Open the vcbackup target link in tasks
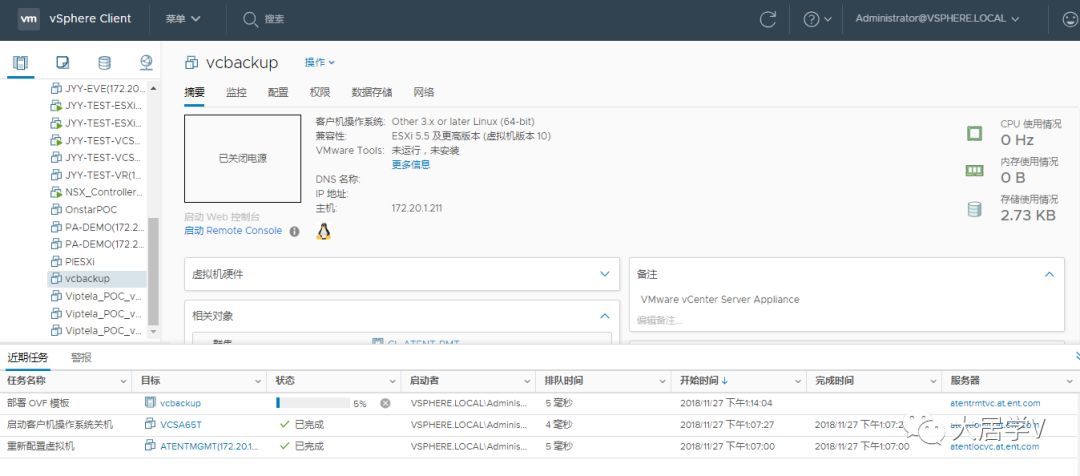The image size is (1080, 476). click(x=180, y=403)
